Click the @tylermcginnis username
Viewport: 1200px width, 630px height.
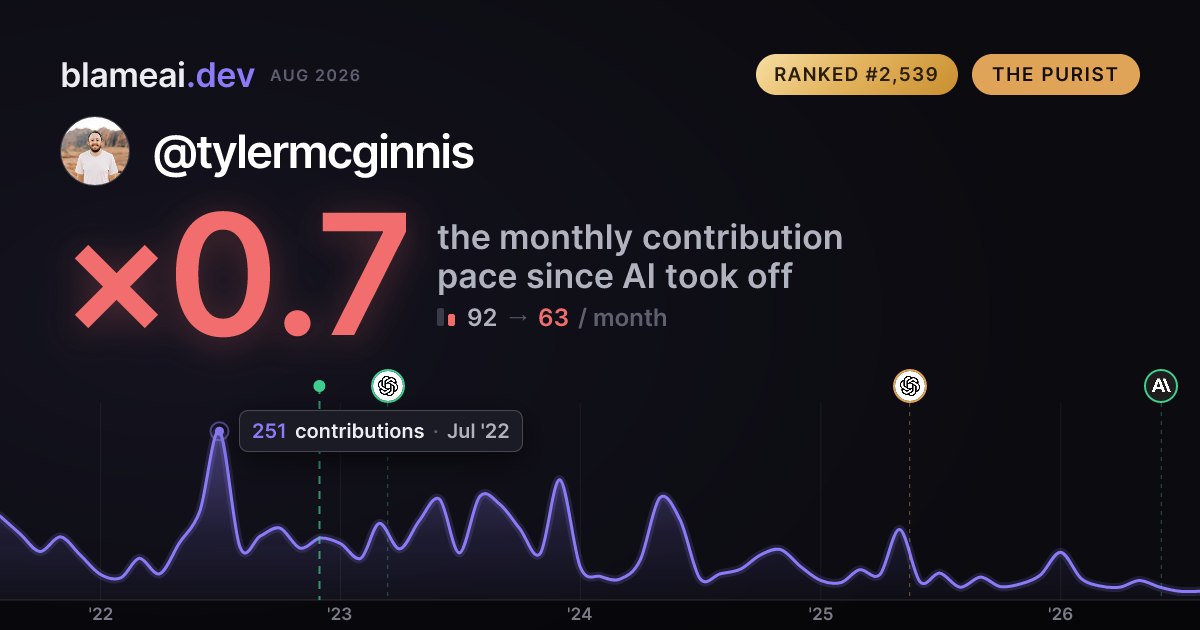pyautogui.click(x=313, y=153)
